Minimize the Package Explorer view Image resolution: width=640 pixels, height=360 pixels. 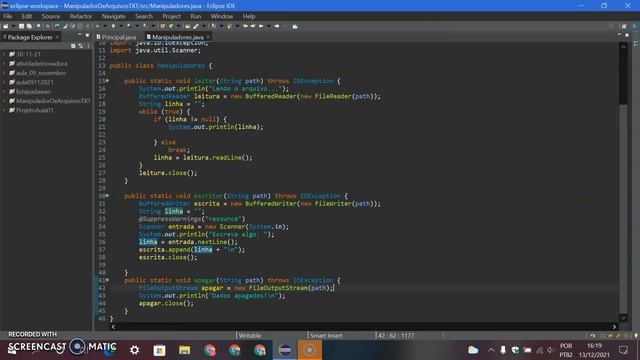[x=80, y=35]
